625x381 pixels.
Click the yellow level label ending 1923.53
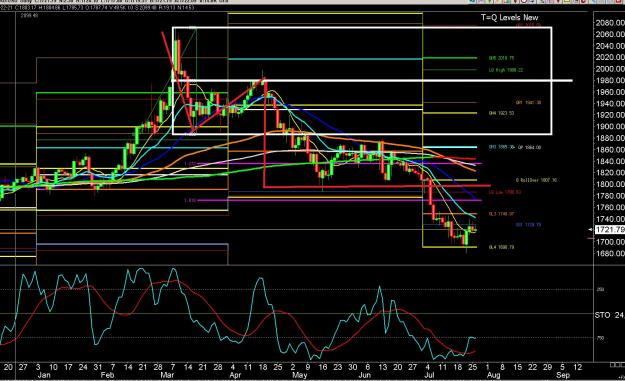click(x=501, y=113)
